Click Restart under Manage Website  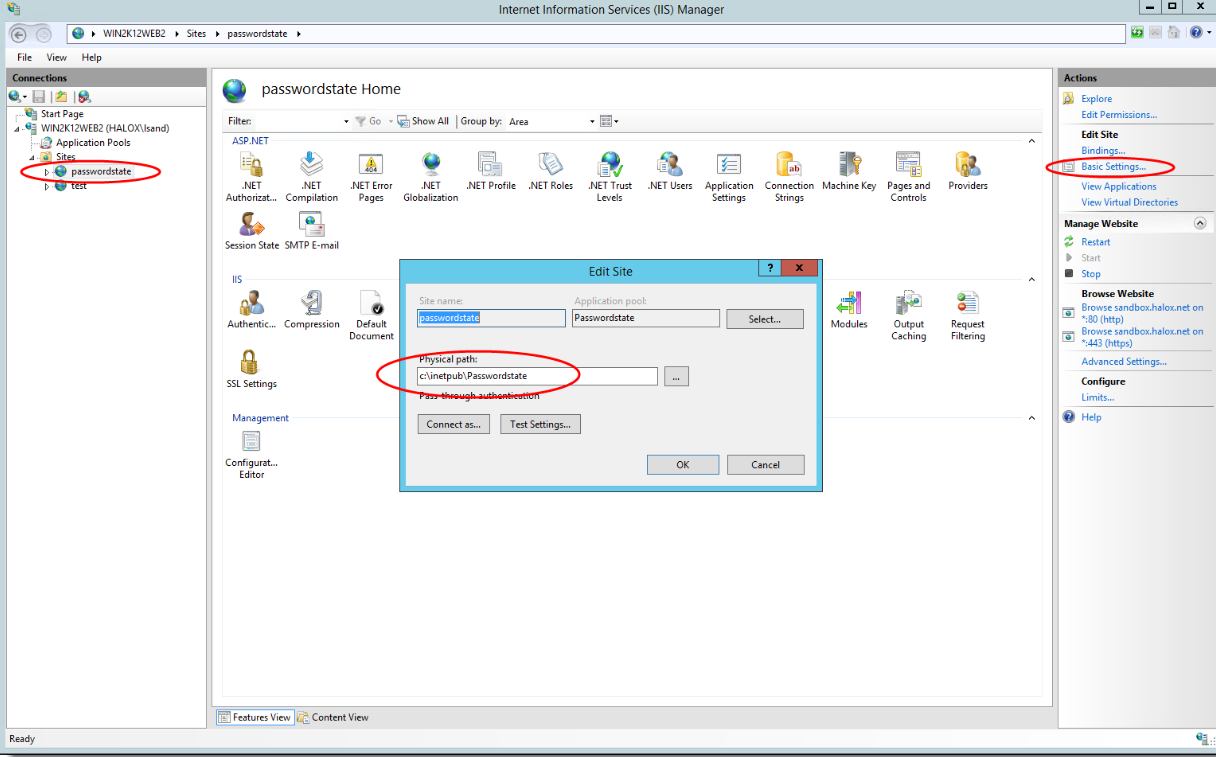(x=1095, y=242)
